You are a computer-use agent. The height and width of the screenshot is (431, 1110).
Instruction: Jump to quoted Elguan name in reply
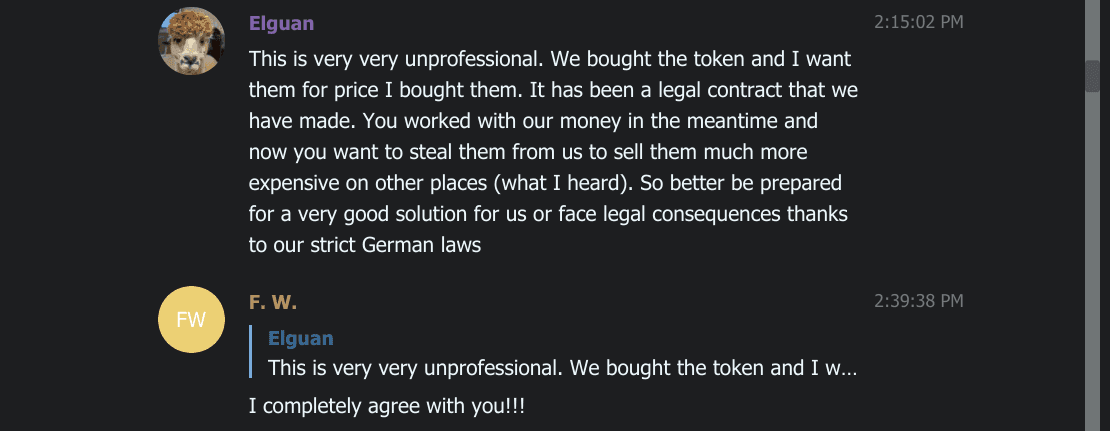300,339
